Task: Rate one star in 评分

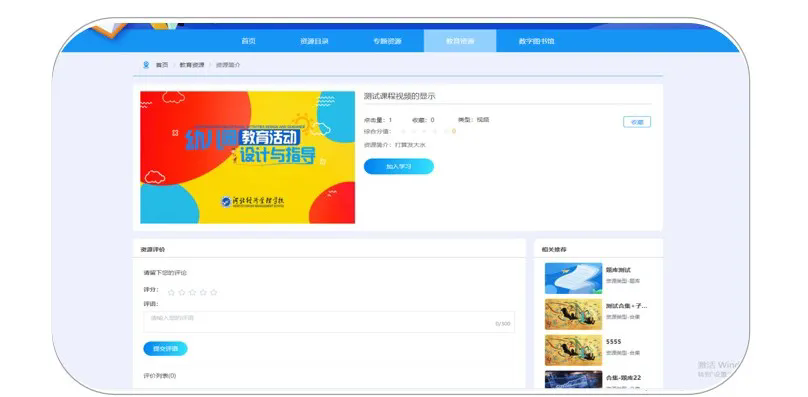Action: (171, 292)
